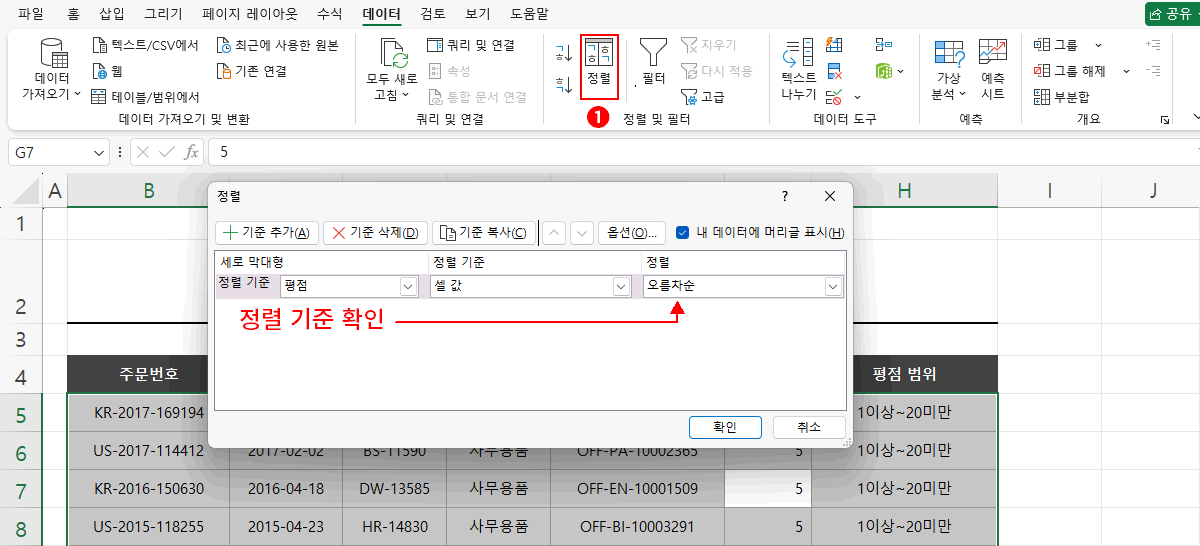Expand the 그룹 dropdown arrow

1098,45
